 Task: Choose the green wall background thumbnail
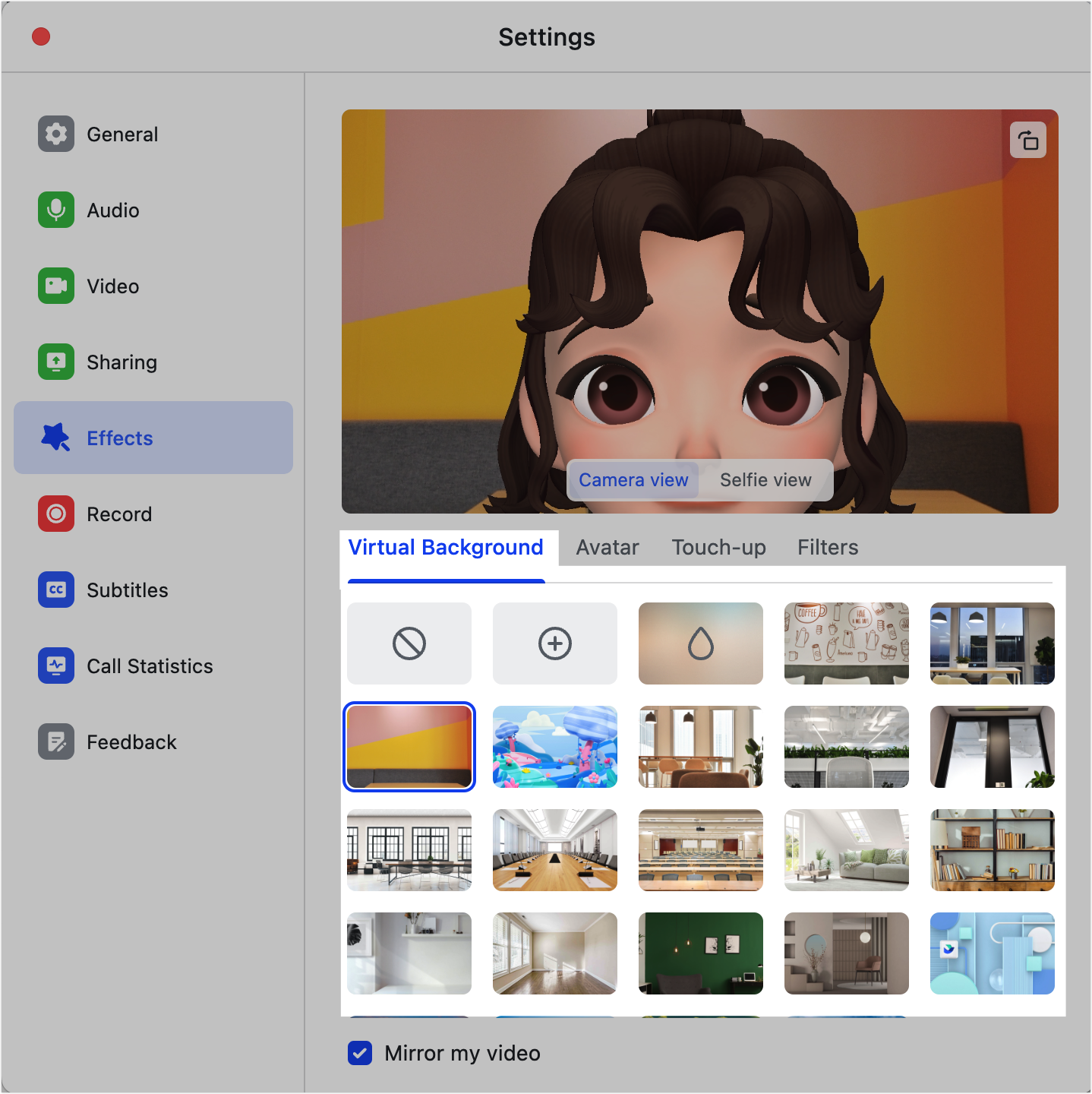click(701, 953)
